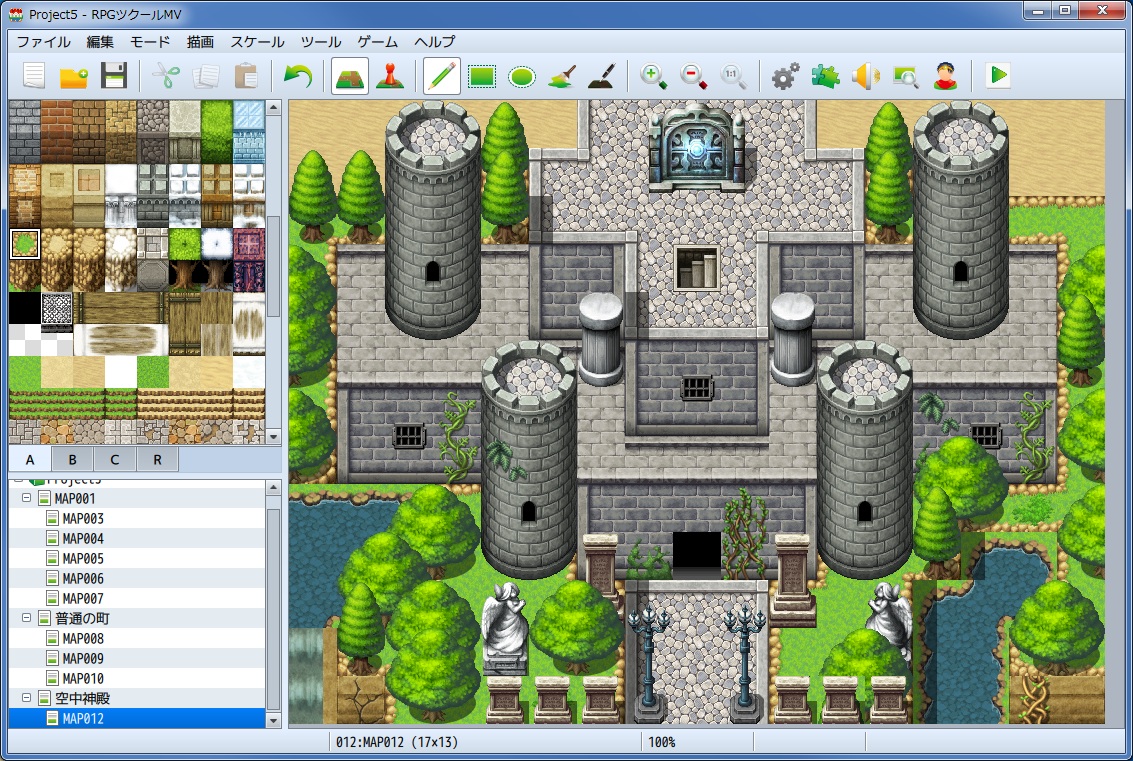
Task: Undo the last action with the green arrow
Action: coord(298,76)
